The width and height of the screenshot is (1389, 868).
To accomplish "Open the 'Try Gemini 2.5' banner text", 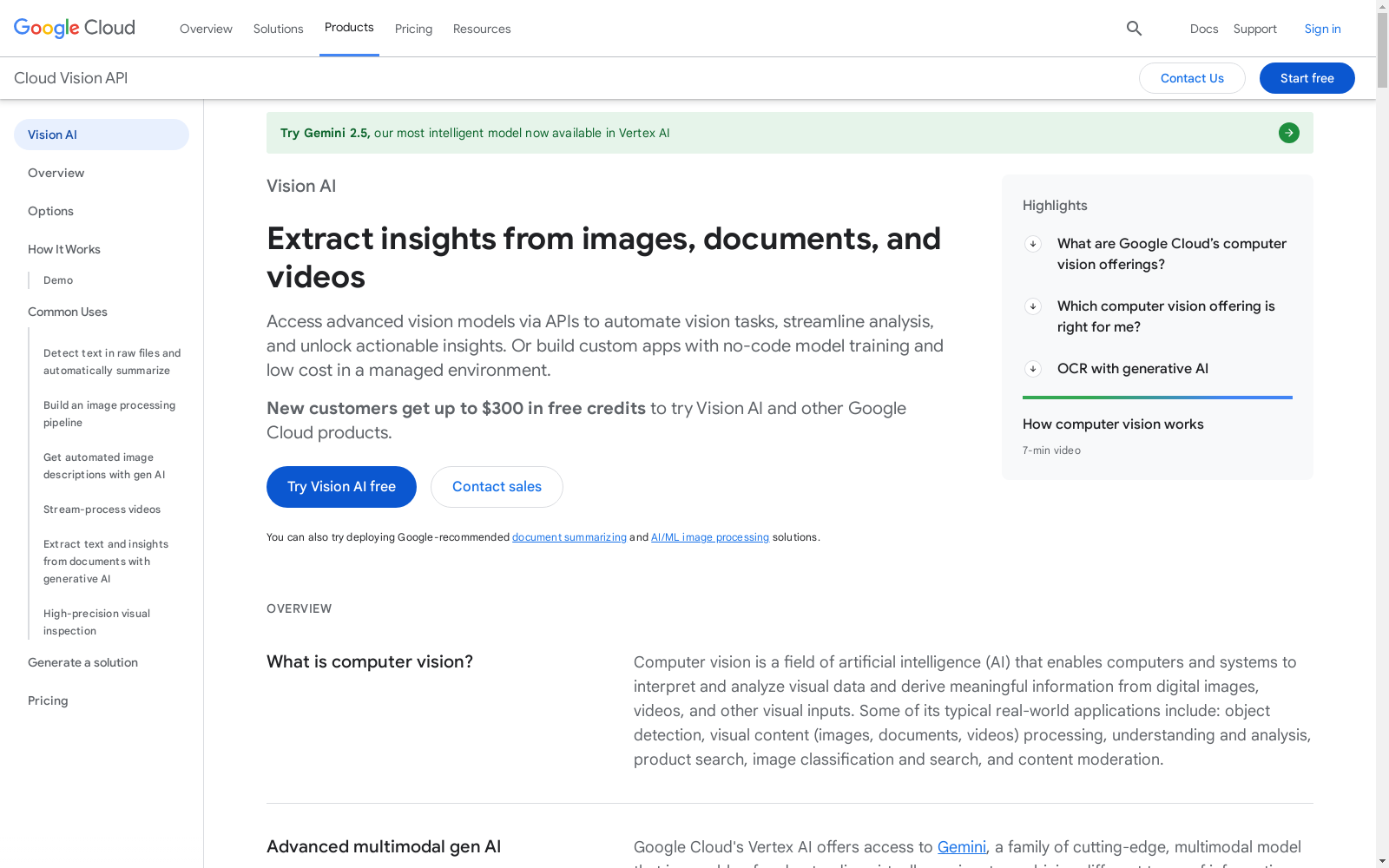I will tap(475, 133).
